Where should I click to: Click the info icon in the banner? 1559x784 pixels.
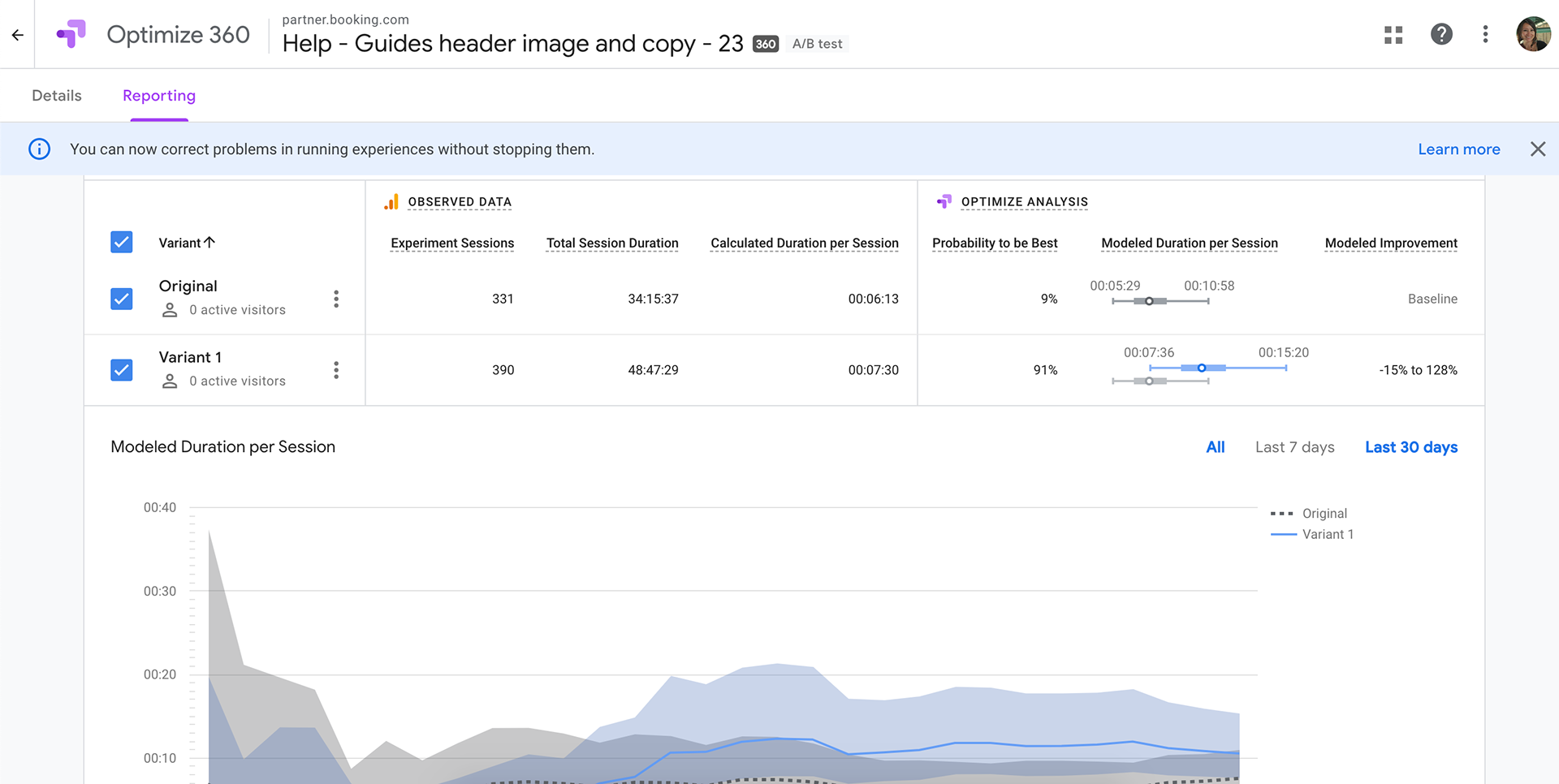point(39,149)
